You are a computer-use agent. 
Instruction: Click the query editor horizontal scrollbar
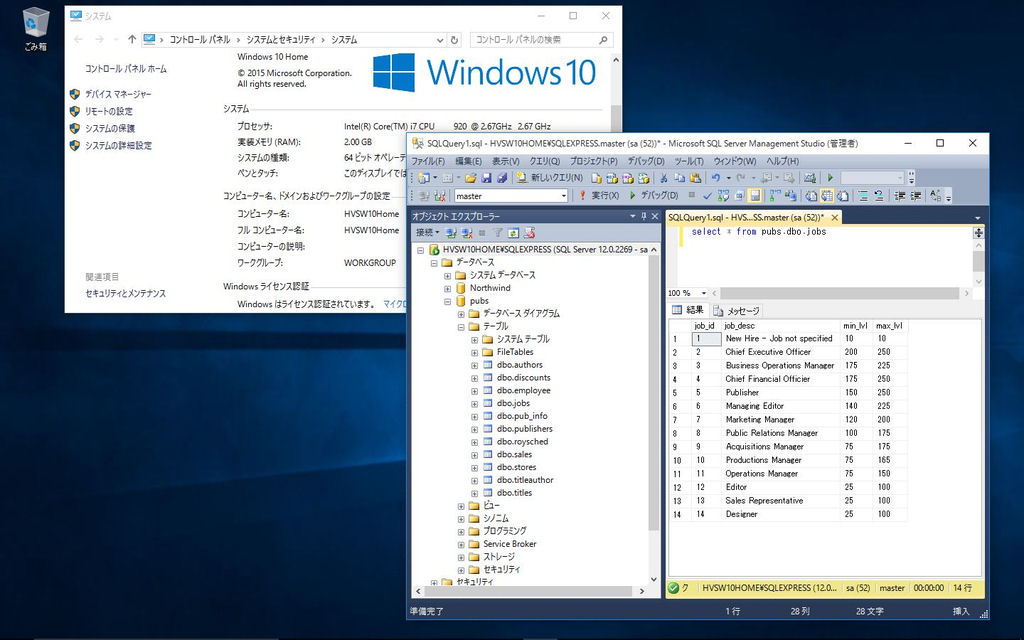click(840, 293)
